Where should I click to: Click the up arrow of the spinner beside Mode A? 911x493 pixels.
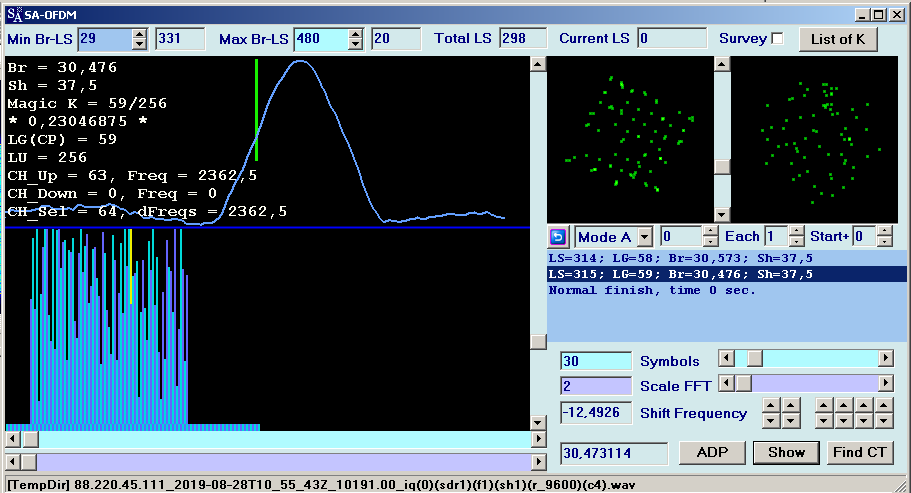pos(710,232)
